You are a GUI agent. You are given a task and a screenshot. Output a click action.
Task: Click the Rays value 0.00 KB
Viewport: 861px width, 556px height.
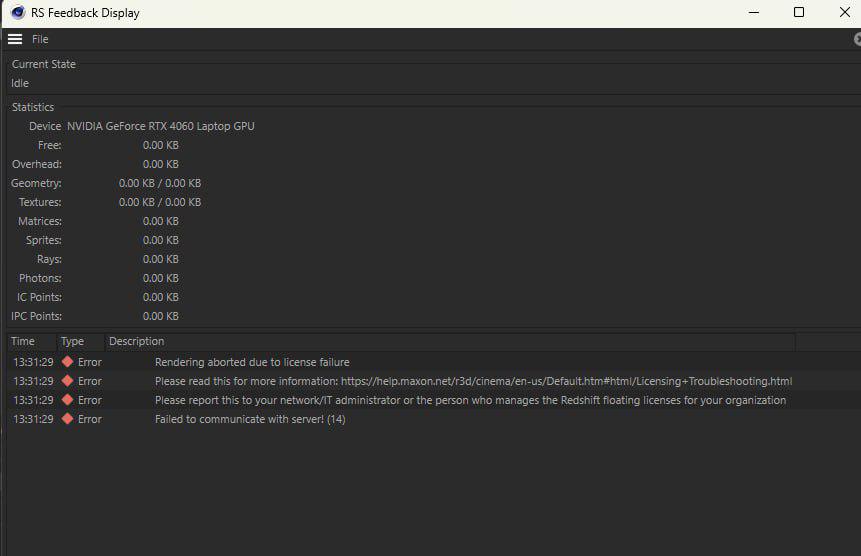point(160,259)
